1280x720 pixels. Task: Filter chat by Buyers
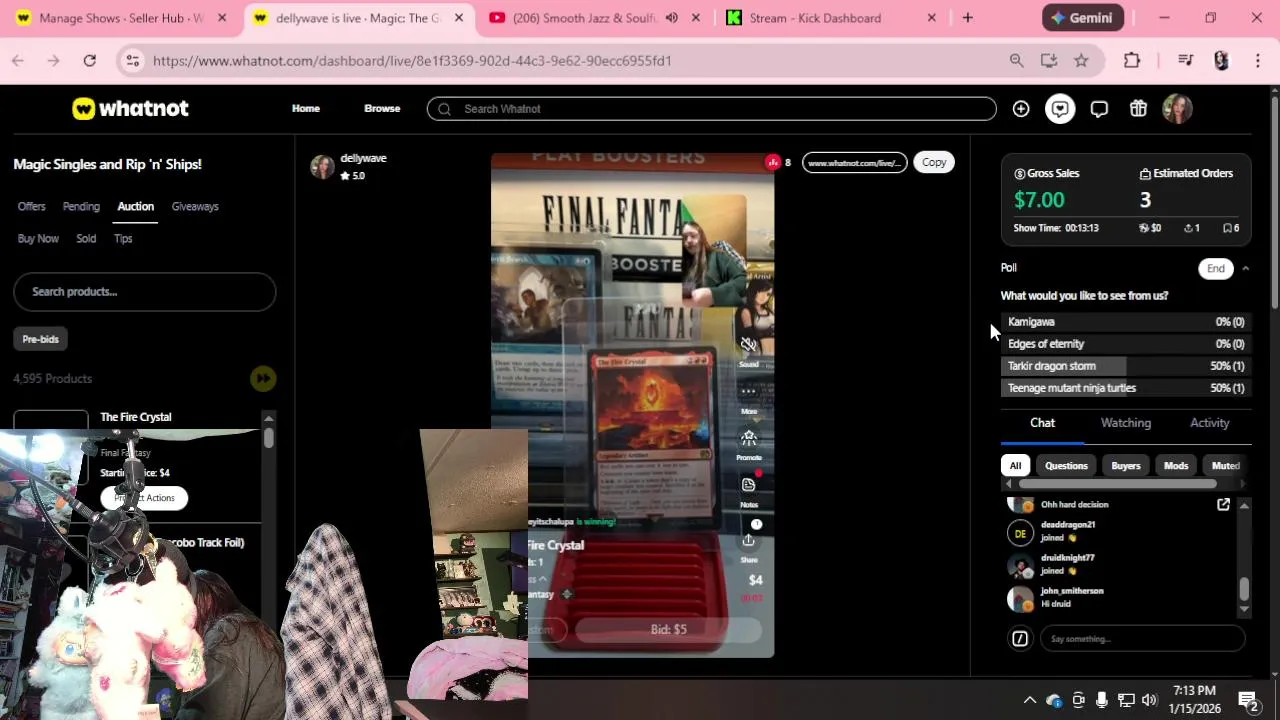tap(1125, 465)
